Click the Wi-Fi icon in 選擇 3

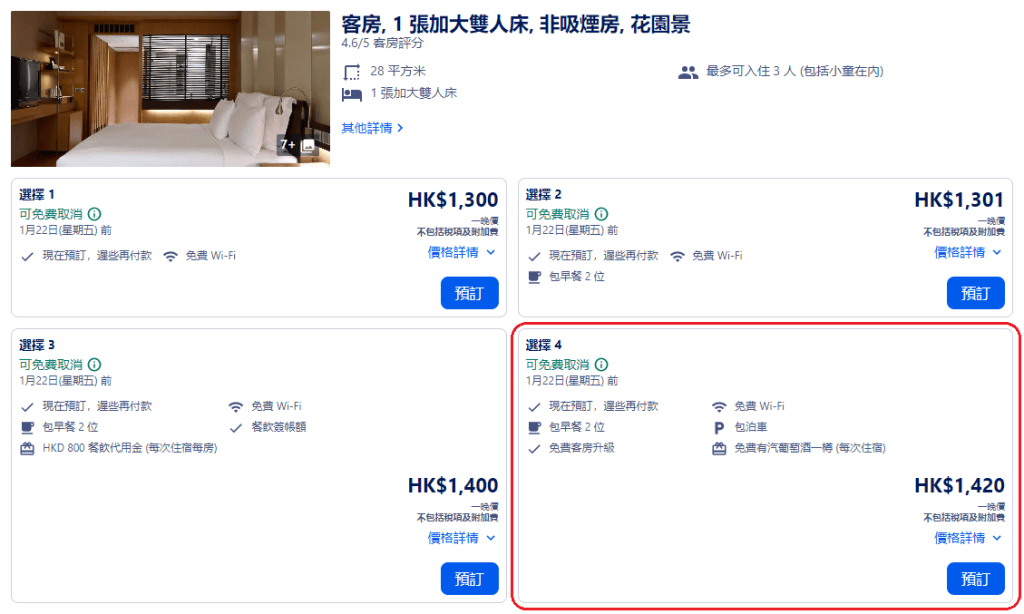[236, 407]
